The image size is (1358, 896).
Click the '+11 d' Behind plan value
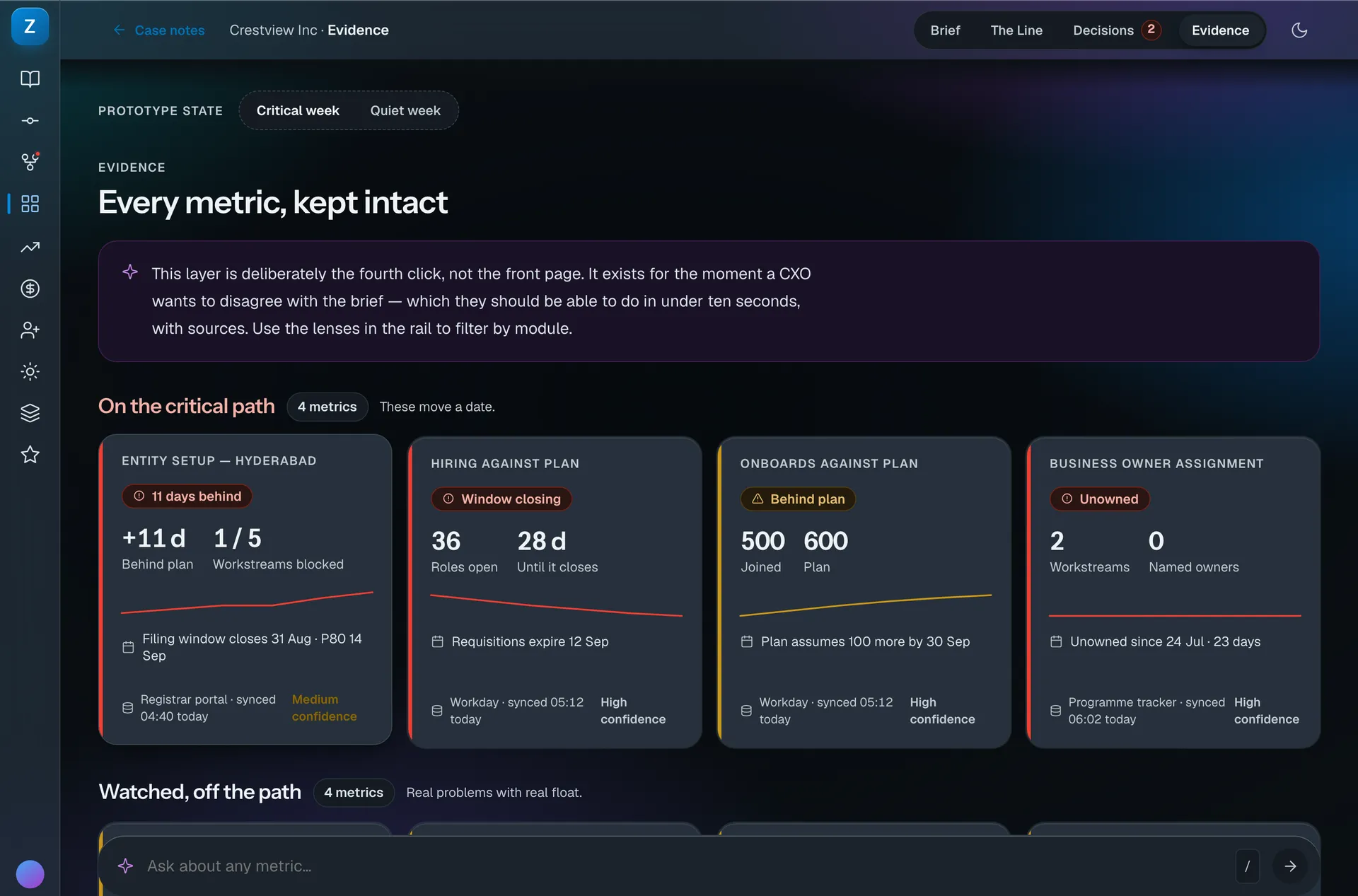coord(153,539)
